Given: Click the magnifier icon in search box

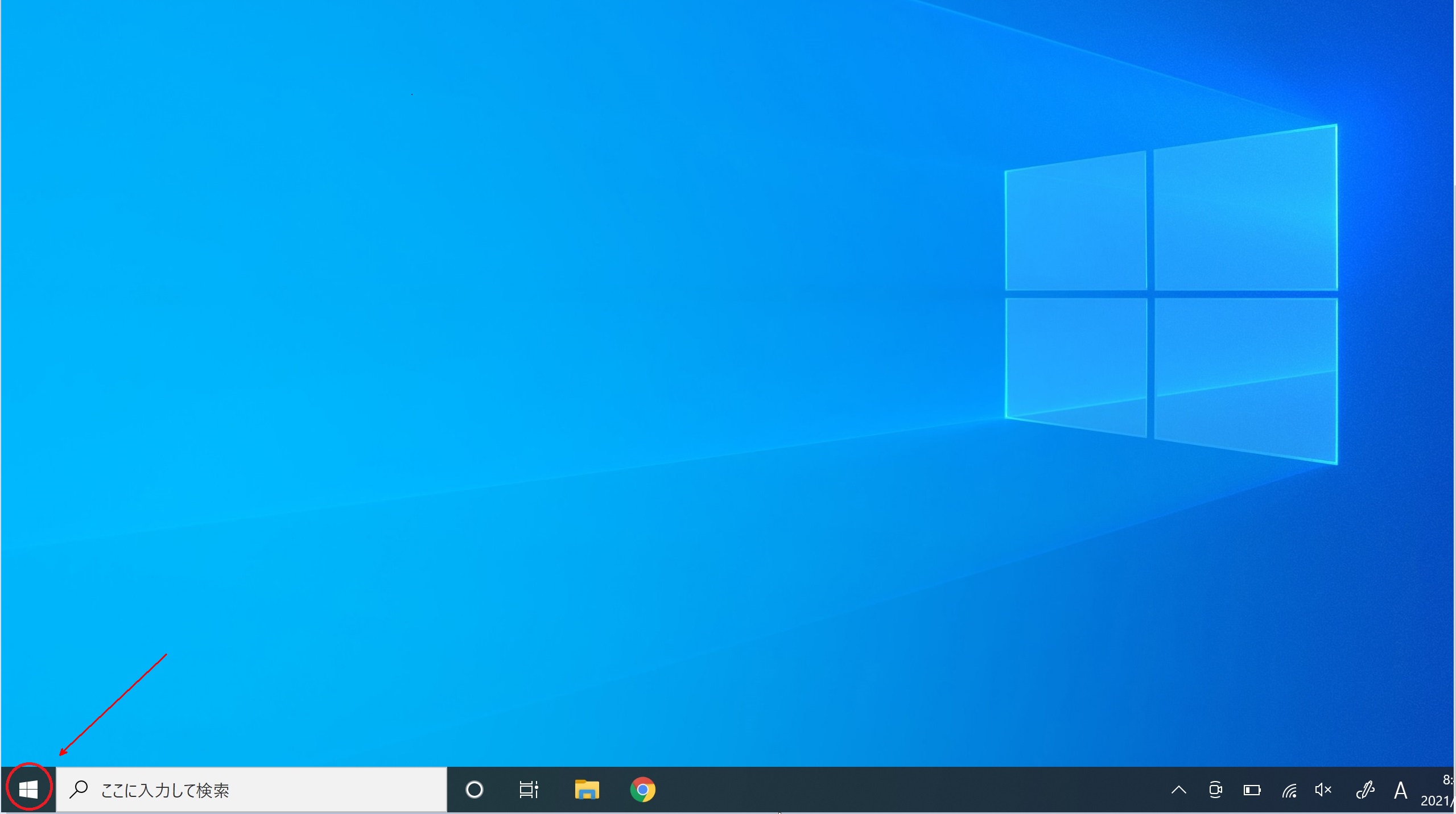Looking at the screenshot, I should pos(79,789).
